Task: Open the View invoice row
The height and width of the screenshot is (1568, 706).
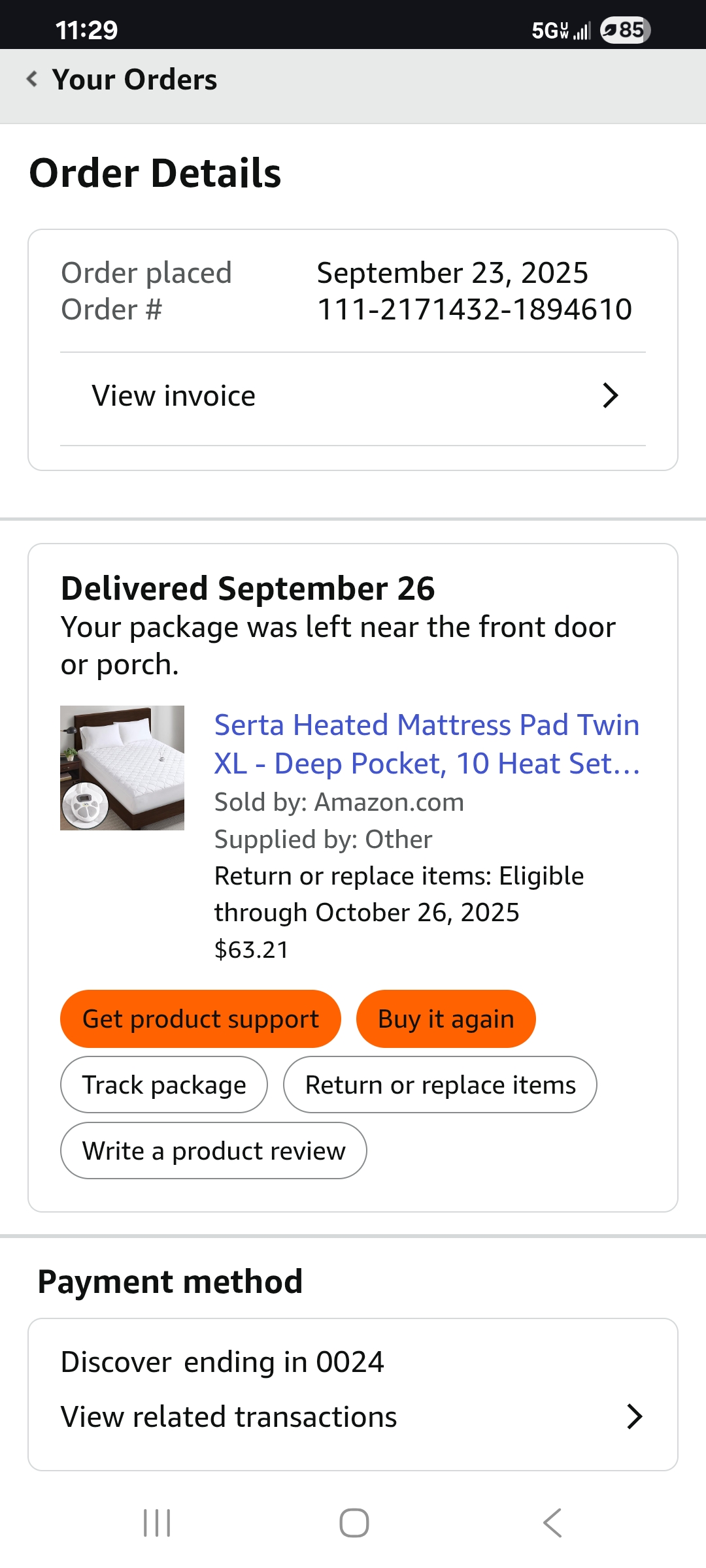Action: click(353, 396)
